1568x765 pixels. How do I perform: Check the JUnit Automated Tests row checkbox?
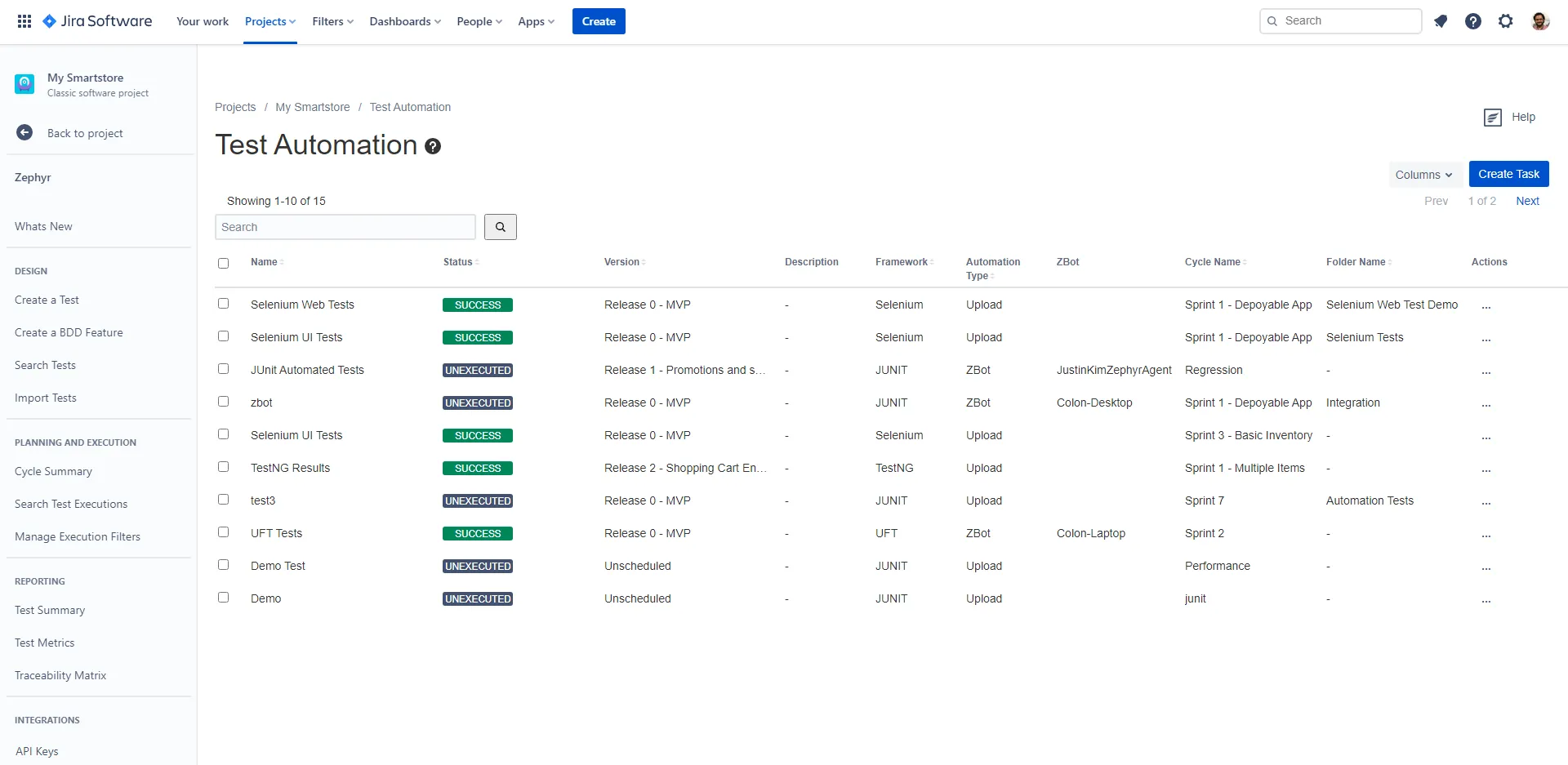223,369
